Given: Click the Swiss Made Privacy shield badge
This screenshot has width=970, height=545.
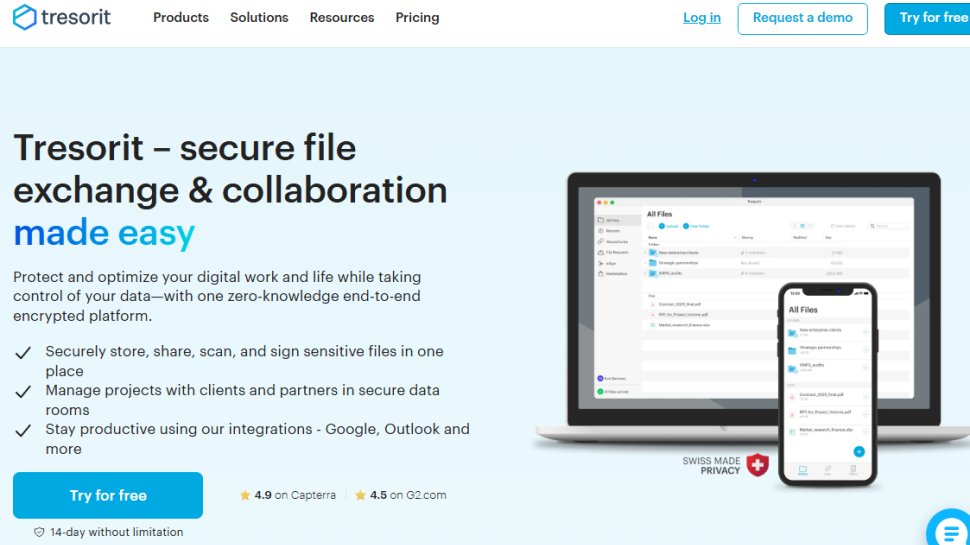Looking at the screenshot, I should (x=757, y=465).
